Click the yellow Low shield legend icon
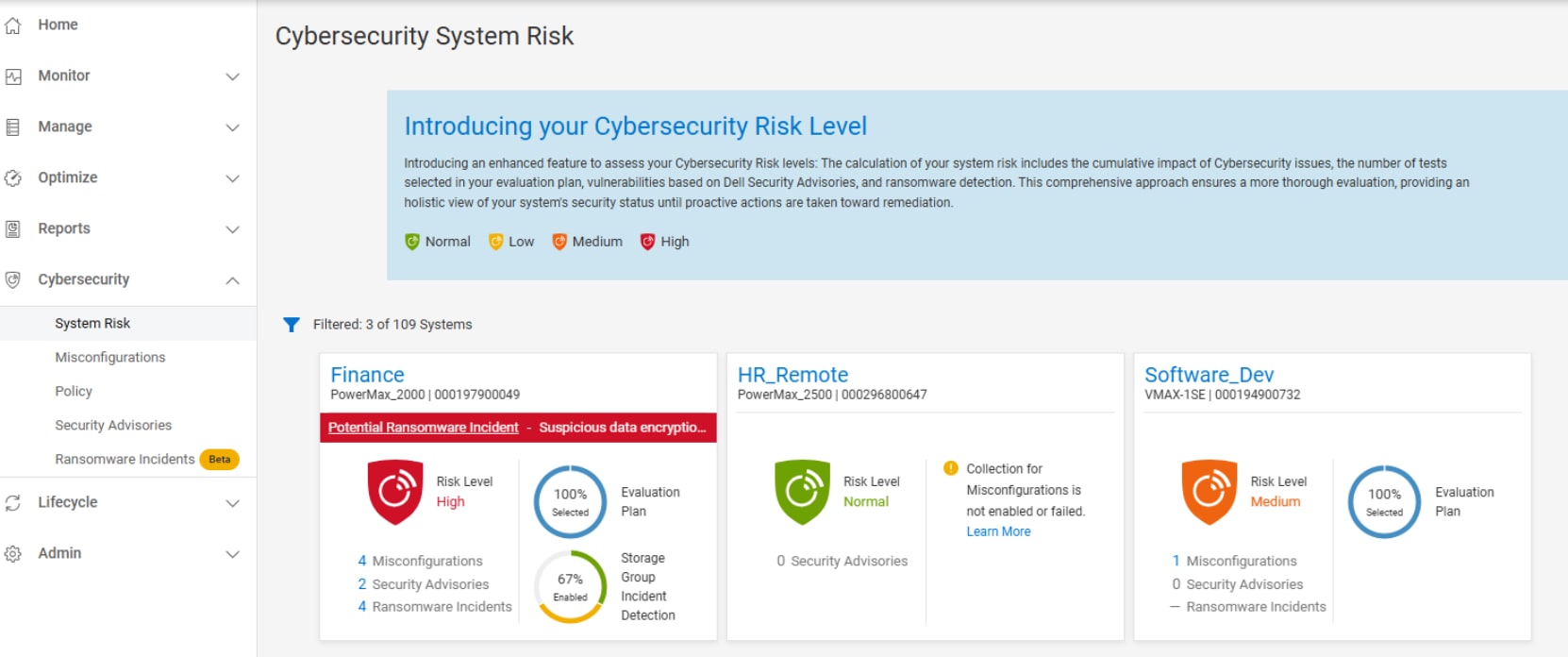Viewport: 1568px width, 657px height. click(x=495, y=242)
